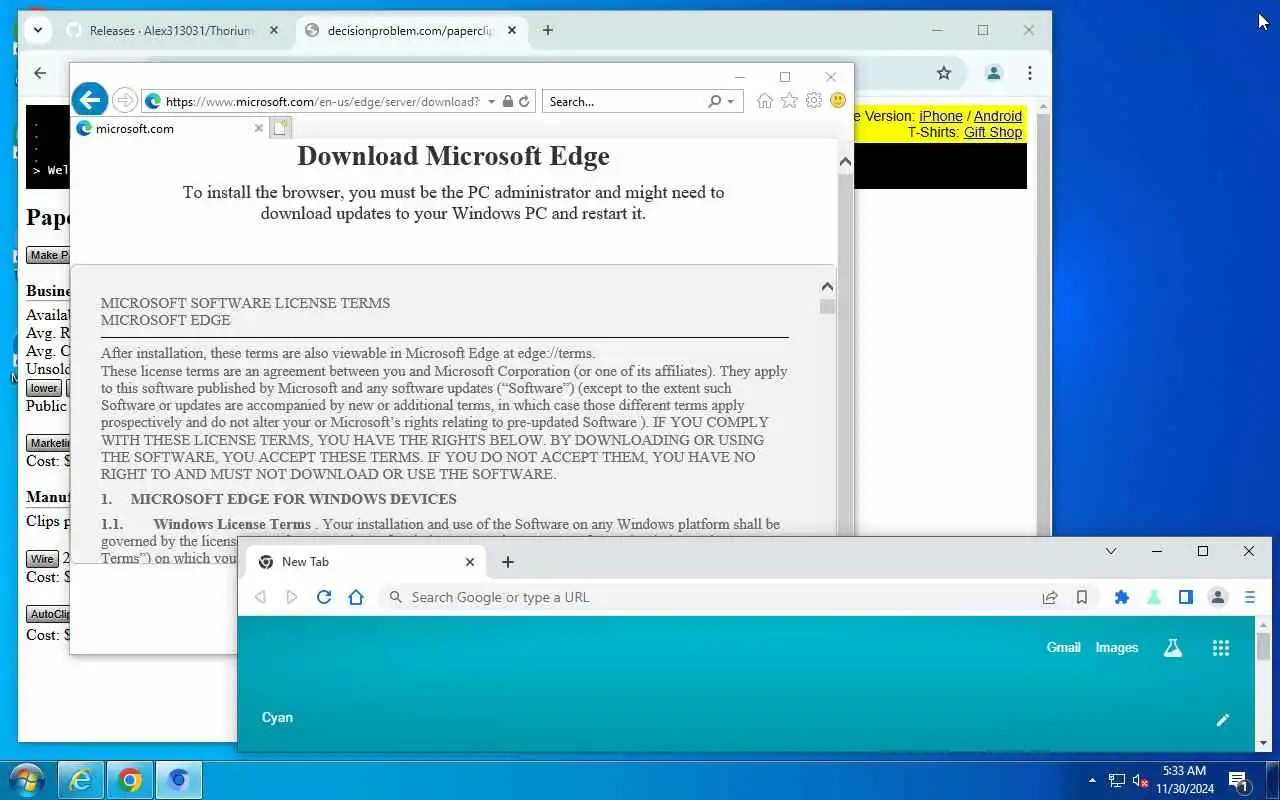Click forward arrow in the New Tab browser
This screenshot has height=800, width=1280.
coord(292,597)
